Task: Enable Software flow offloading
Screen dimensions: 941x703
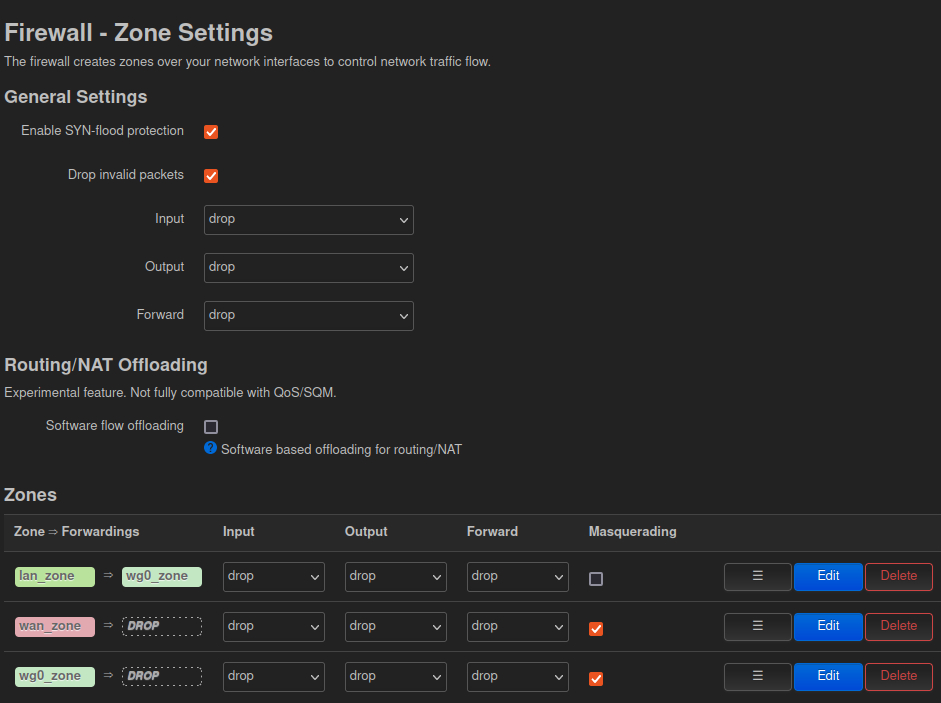Action: pyautogui.click(x=211, y=427)
